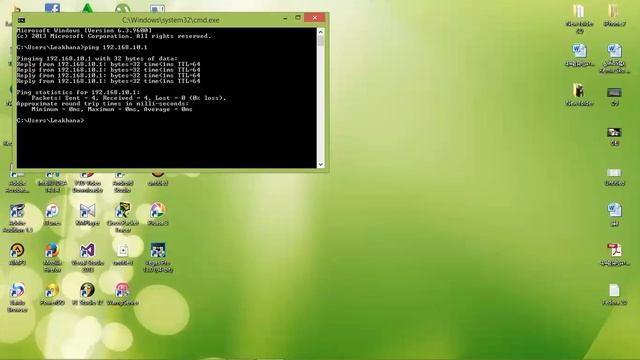Click the 'Ping statistics for 192.168.10.1:' line
Image resolution: width=640 pixels, height=360 pixels.
[78, 92]
